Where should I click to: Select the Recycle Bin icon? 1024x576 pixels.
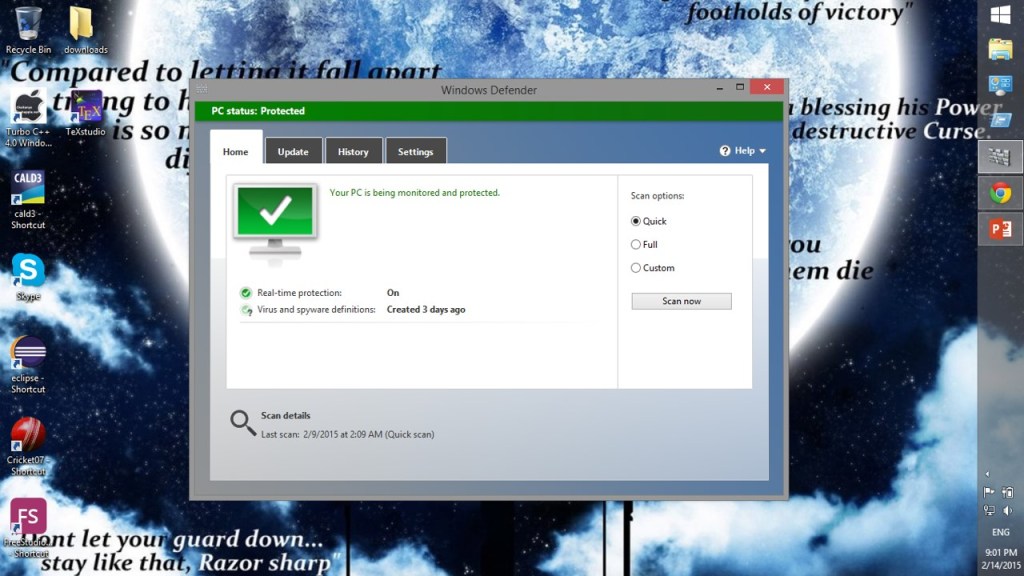pos(28,22)
